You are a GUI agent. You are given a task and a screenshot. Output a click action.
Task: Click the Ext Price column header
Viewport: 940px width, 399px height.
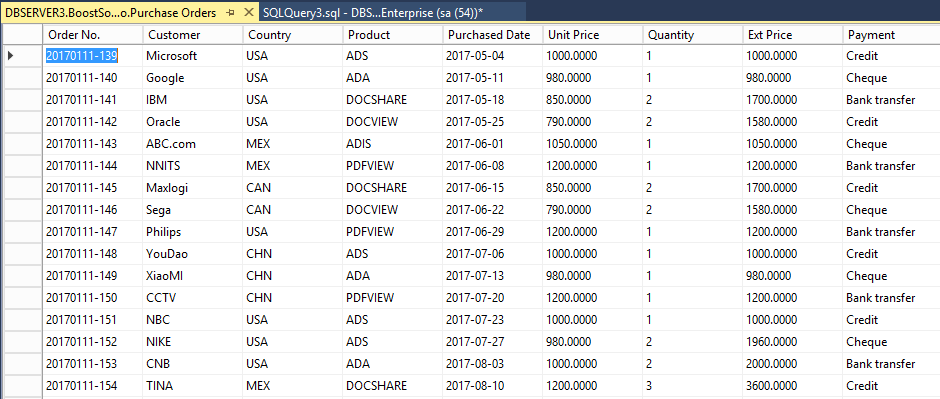pyautogui.click(x=793, y=35)
